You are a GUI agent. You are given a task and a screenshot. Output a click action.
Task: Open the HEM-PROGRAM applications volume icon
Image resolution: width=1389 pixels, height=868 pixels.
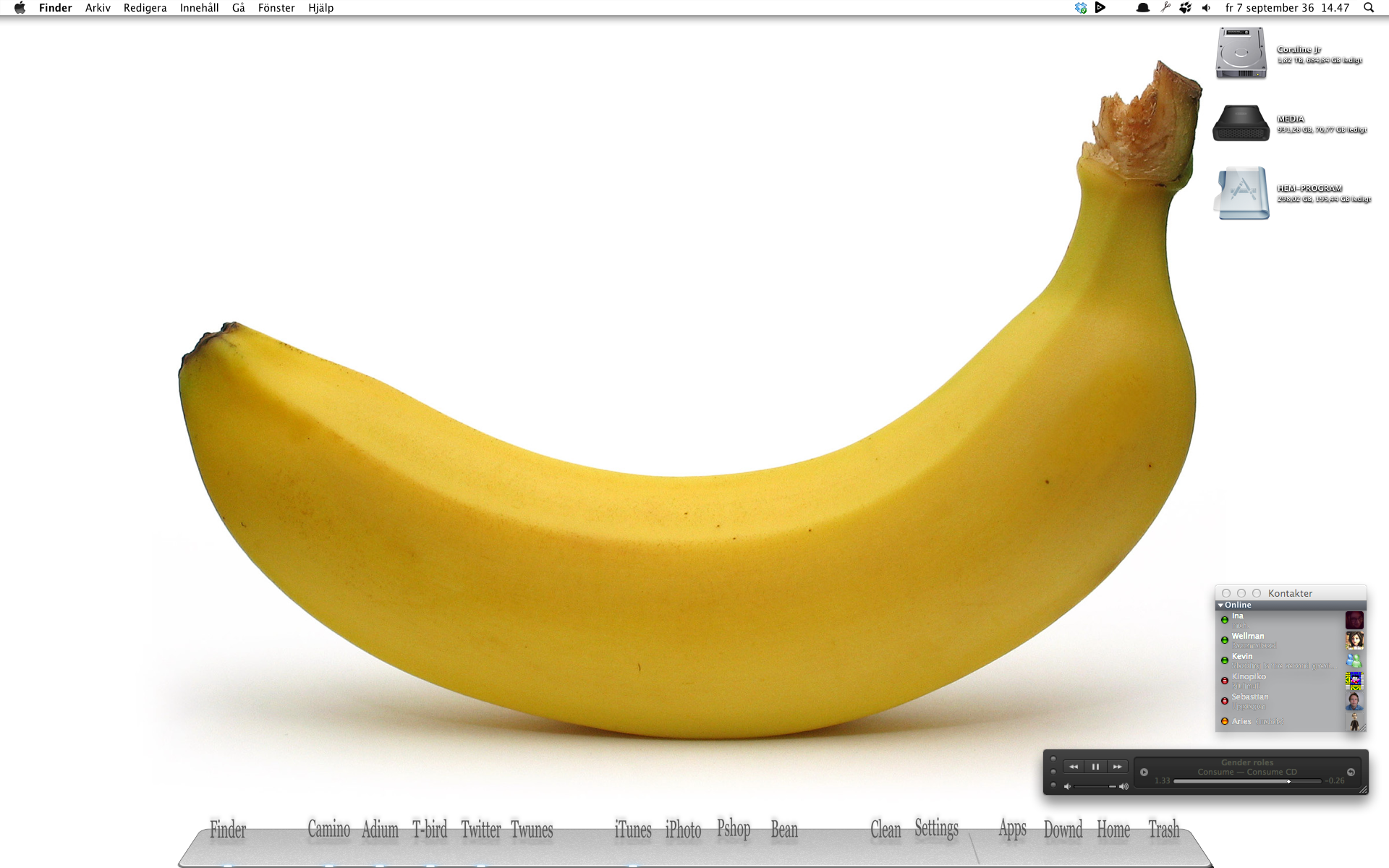pyautogui.click(x=1242, y=193)
